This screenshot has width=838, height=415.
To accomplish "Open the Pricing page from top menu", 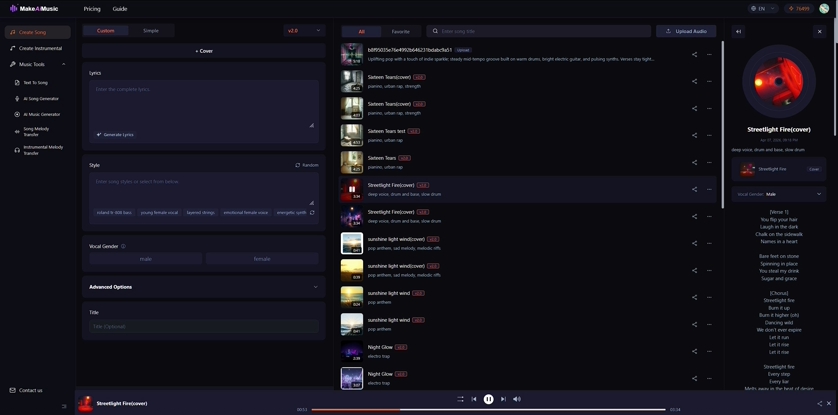I will click(92, 9).
